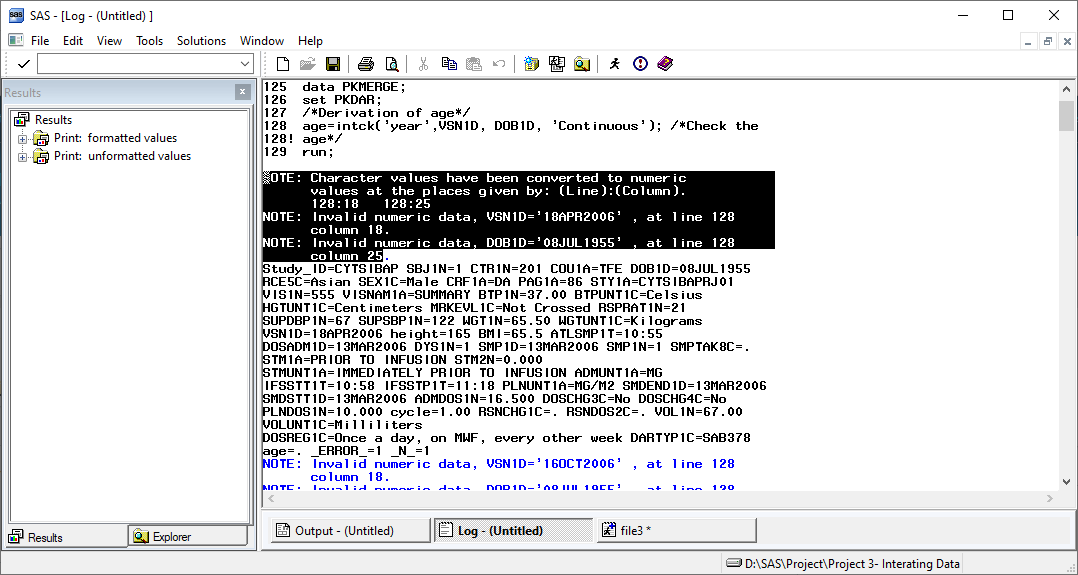The width and height of the screenshot is (1078, 575).
Task: Switch to the file3 editor window
Action: [676, 530]
